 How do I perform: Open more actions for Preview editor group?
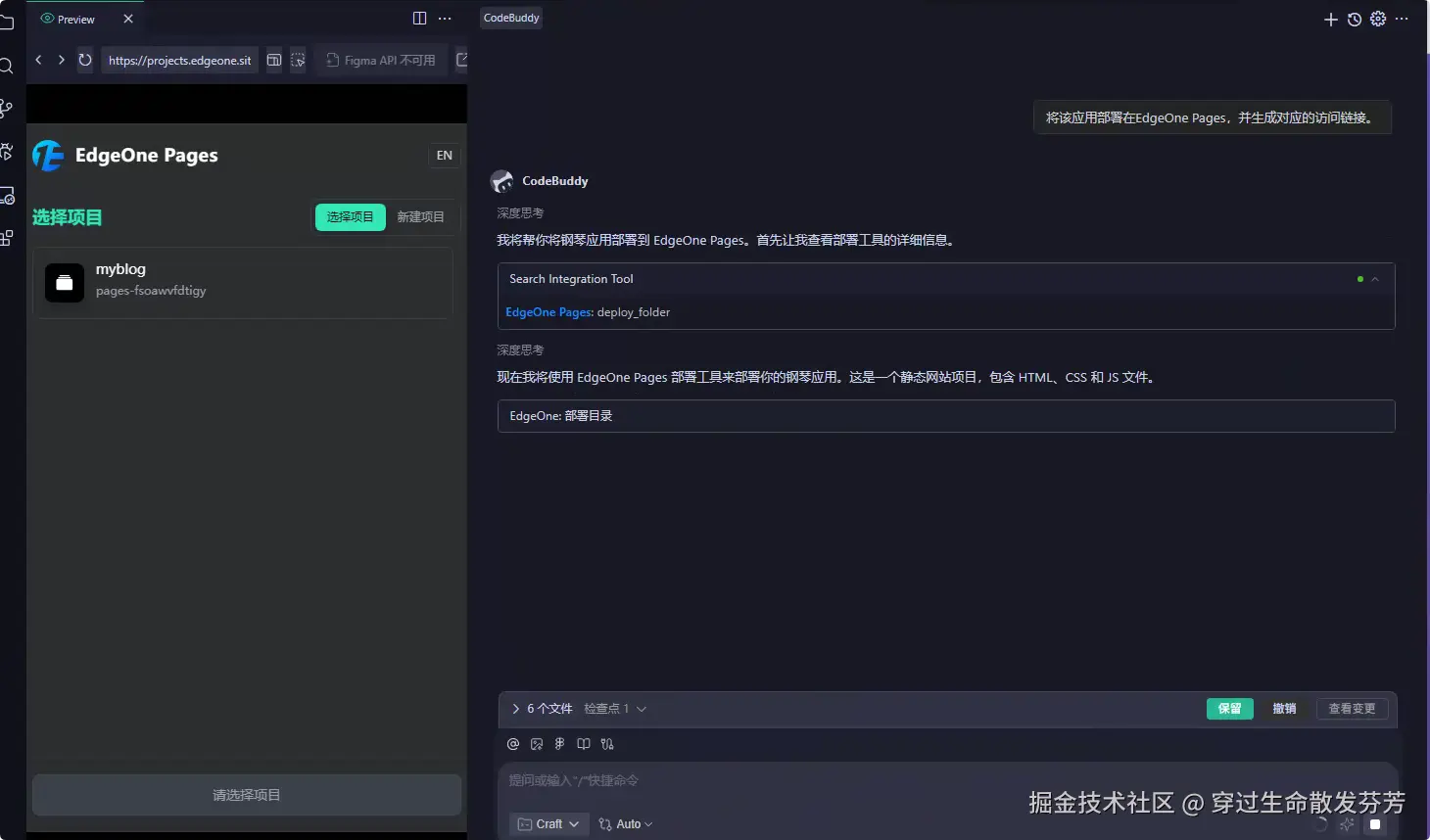pos(445,19)
